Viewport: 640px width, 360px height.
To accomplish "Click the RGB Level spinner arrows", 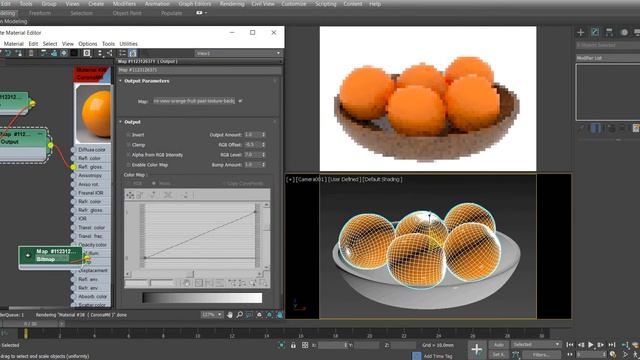I will pos(263,155).
